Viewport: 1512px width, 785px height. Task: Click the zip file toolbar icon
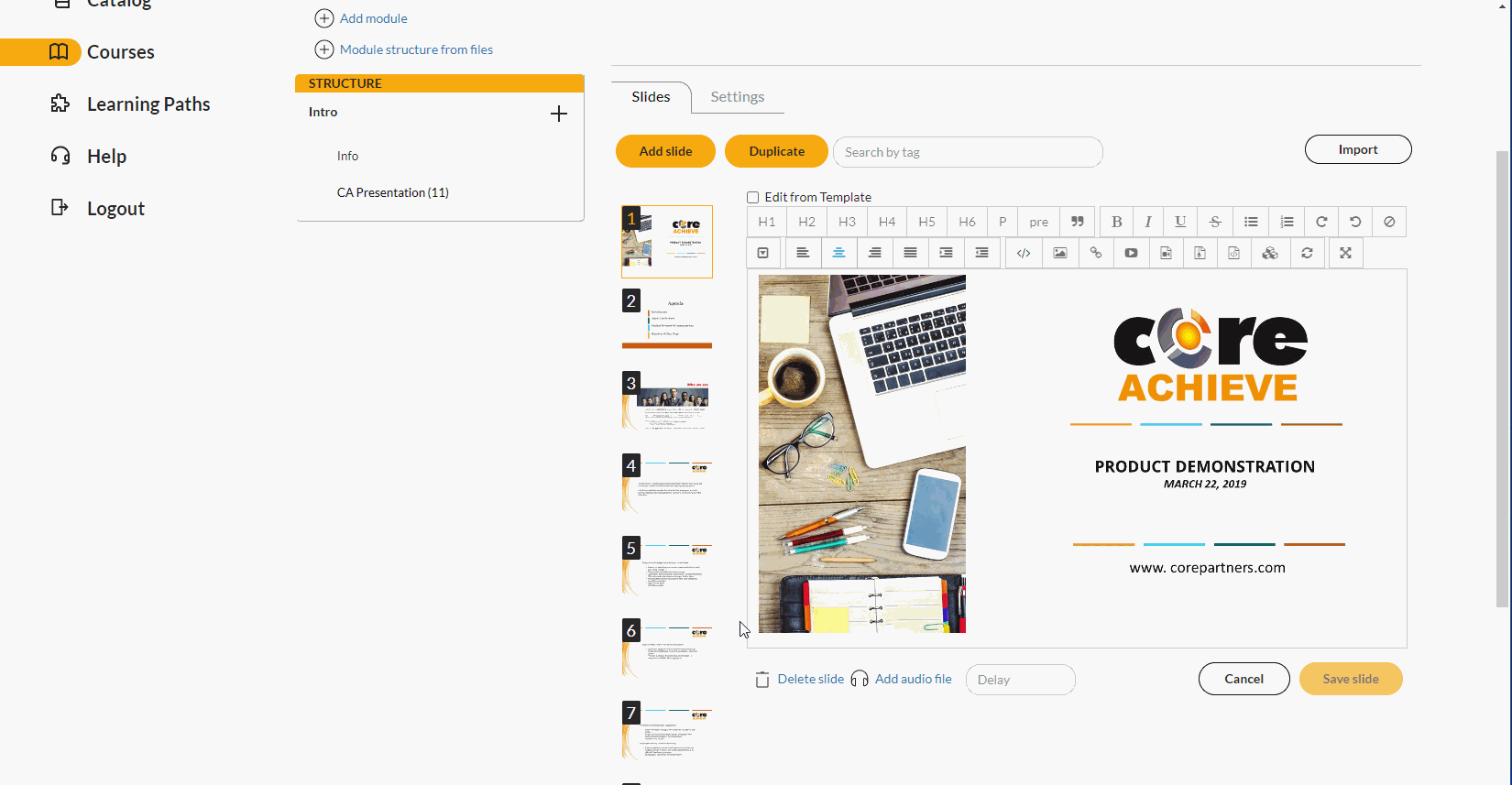coord(1200,253)
